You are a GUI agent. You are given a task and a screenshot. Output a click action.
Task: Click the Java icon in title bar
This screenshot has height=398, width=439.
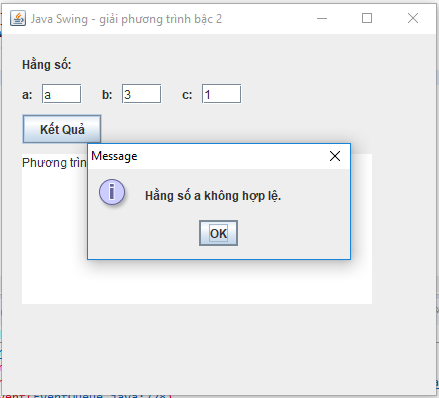coord(18,18)
